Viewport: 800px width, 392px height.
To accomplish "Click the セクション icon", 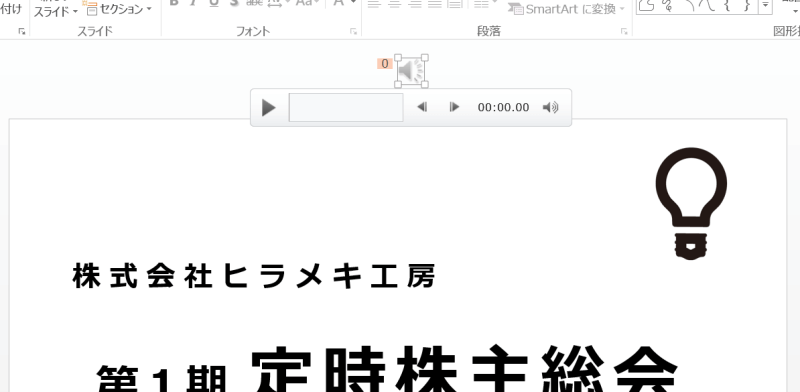I will 90,8.
